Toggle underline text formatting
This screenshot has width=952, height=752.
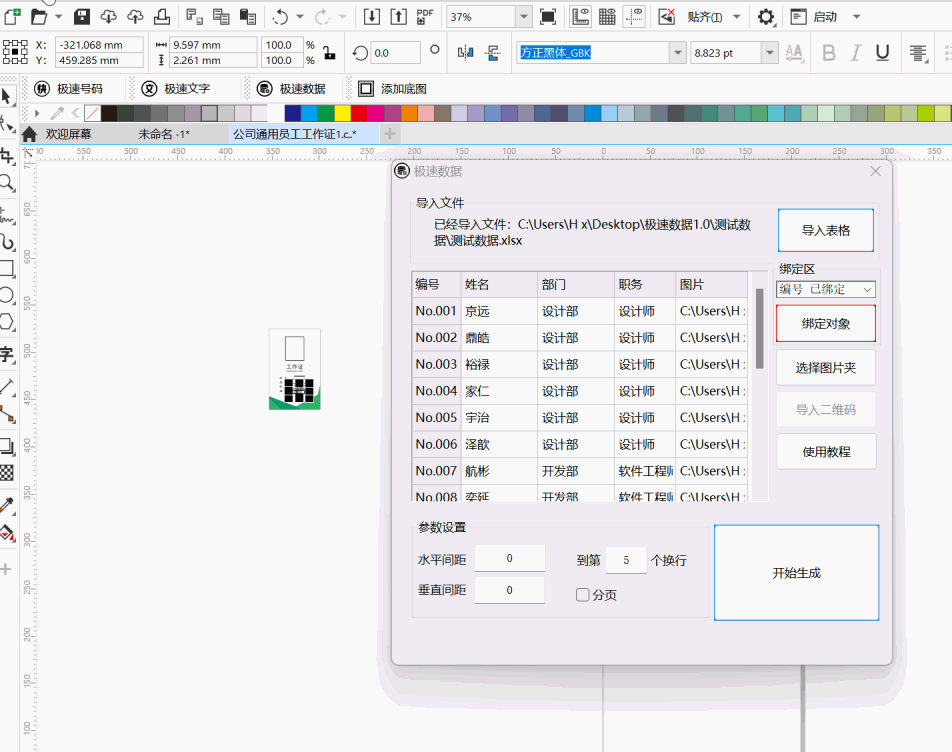[x=882, y=53]
